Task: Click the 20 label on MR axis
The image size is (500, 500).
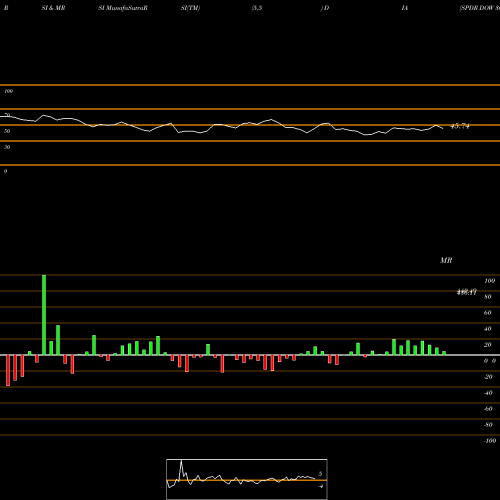Action: (488, 345)
